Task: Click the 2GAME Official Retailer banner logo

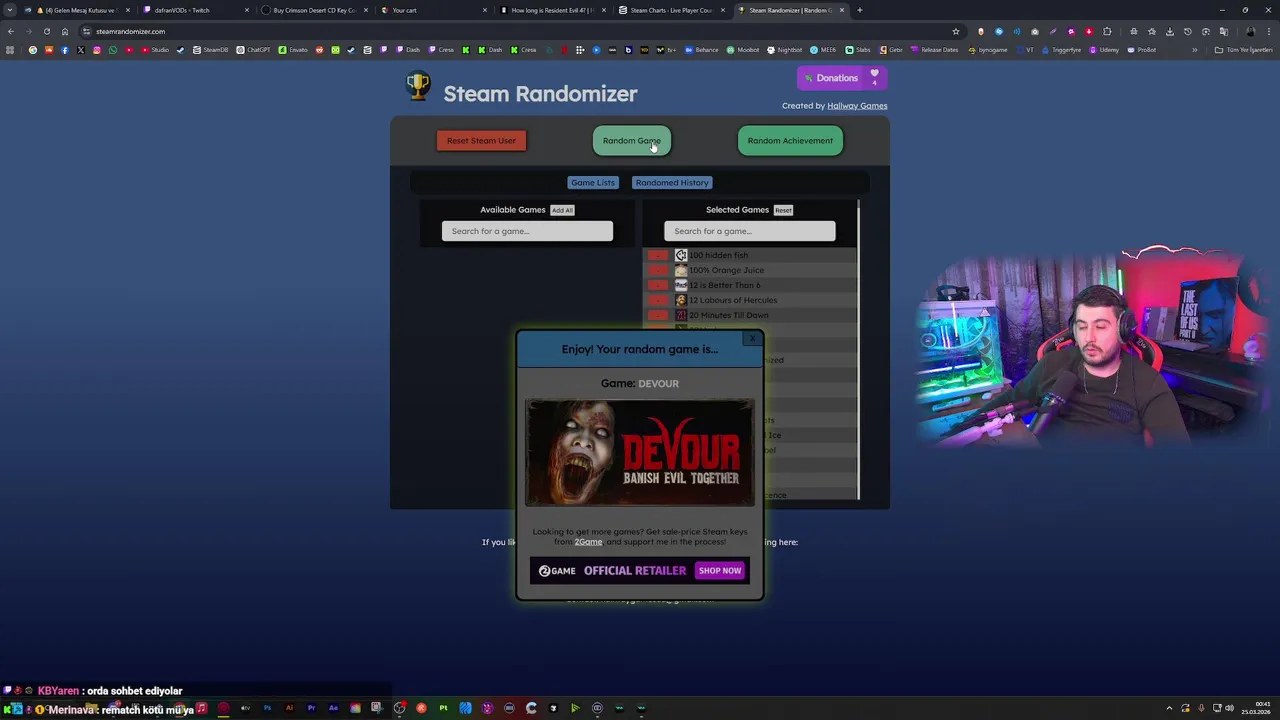Action: 557,571
